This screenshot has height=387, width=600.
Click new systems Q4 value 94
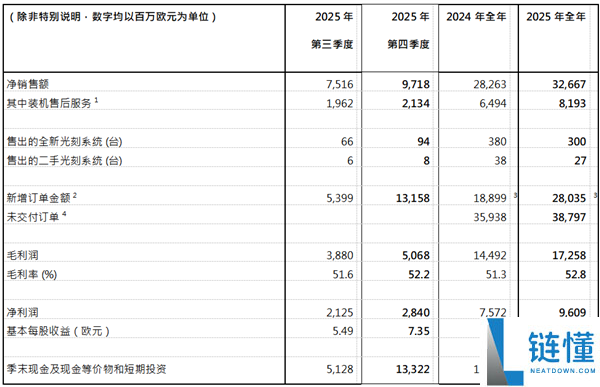423,142
